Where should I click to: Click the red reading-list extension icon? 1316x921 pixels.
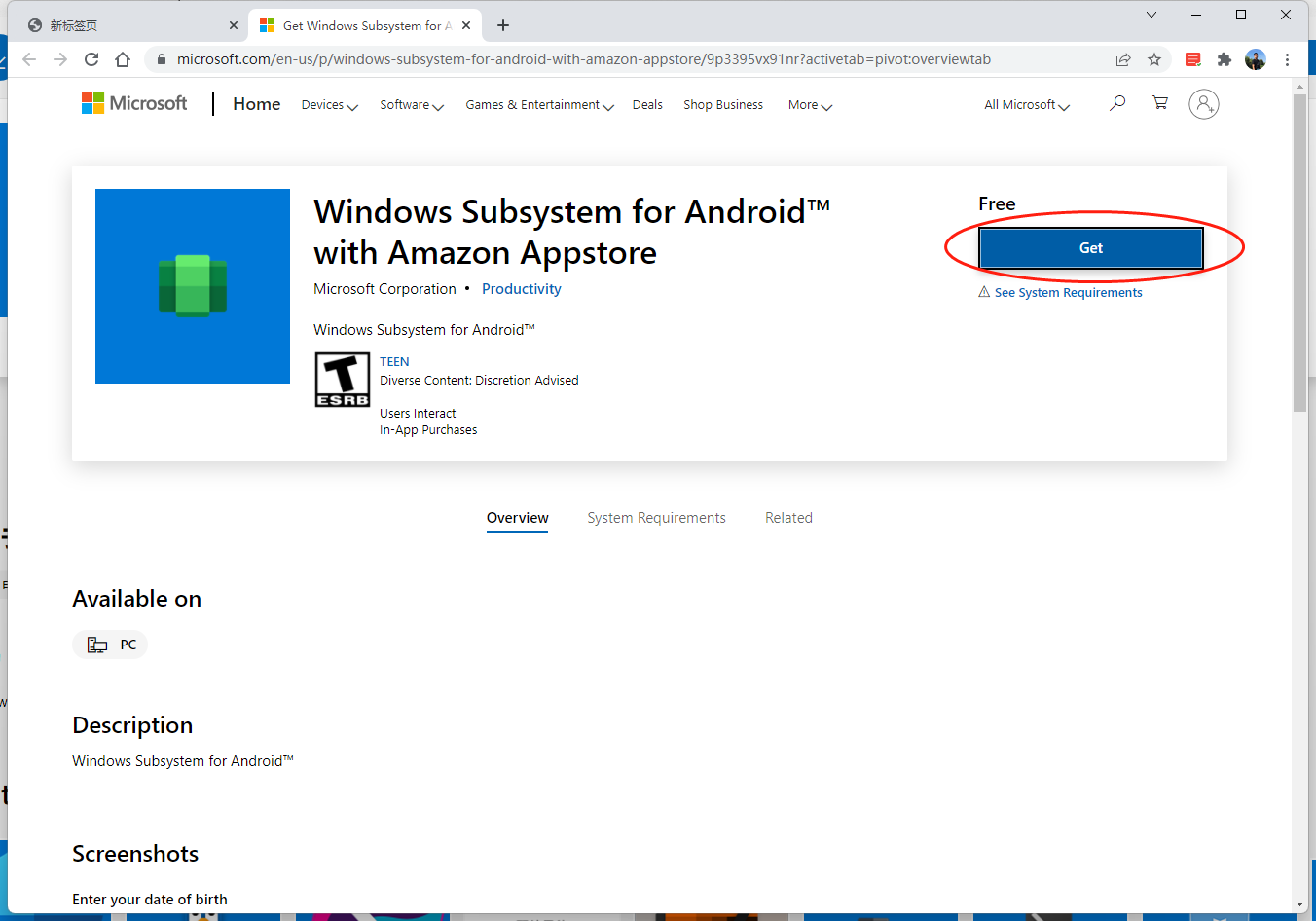point(1192,59)
